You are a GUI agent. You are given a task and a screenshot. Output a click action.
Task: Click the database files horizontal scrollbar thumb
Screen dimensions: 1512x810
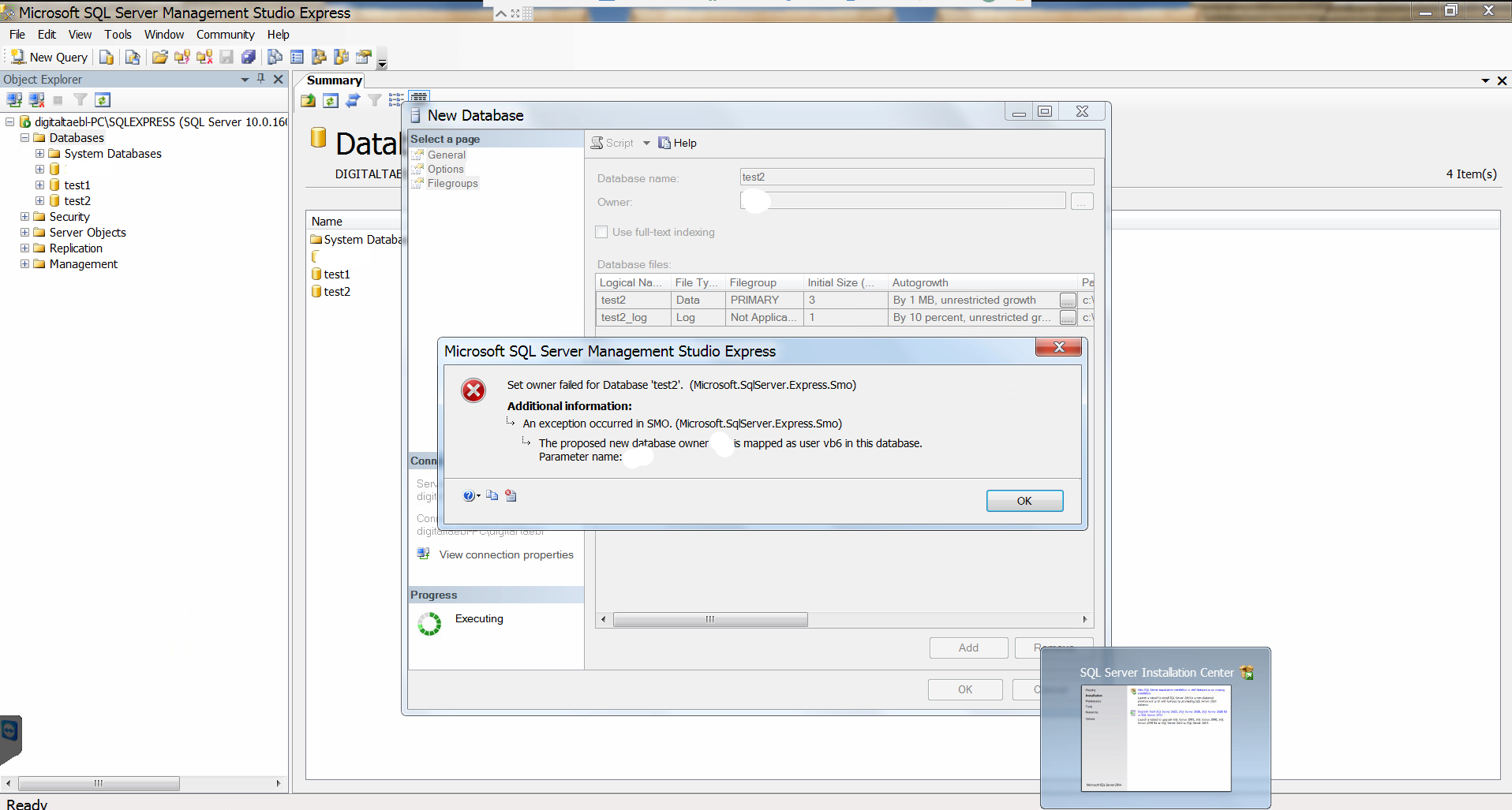(710, 619)
